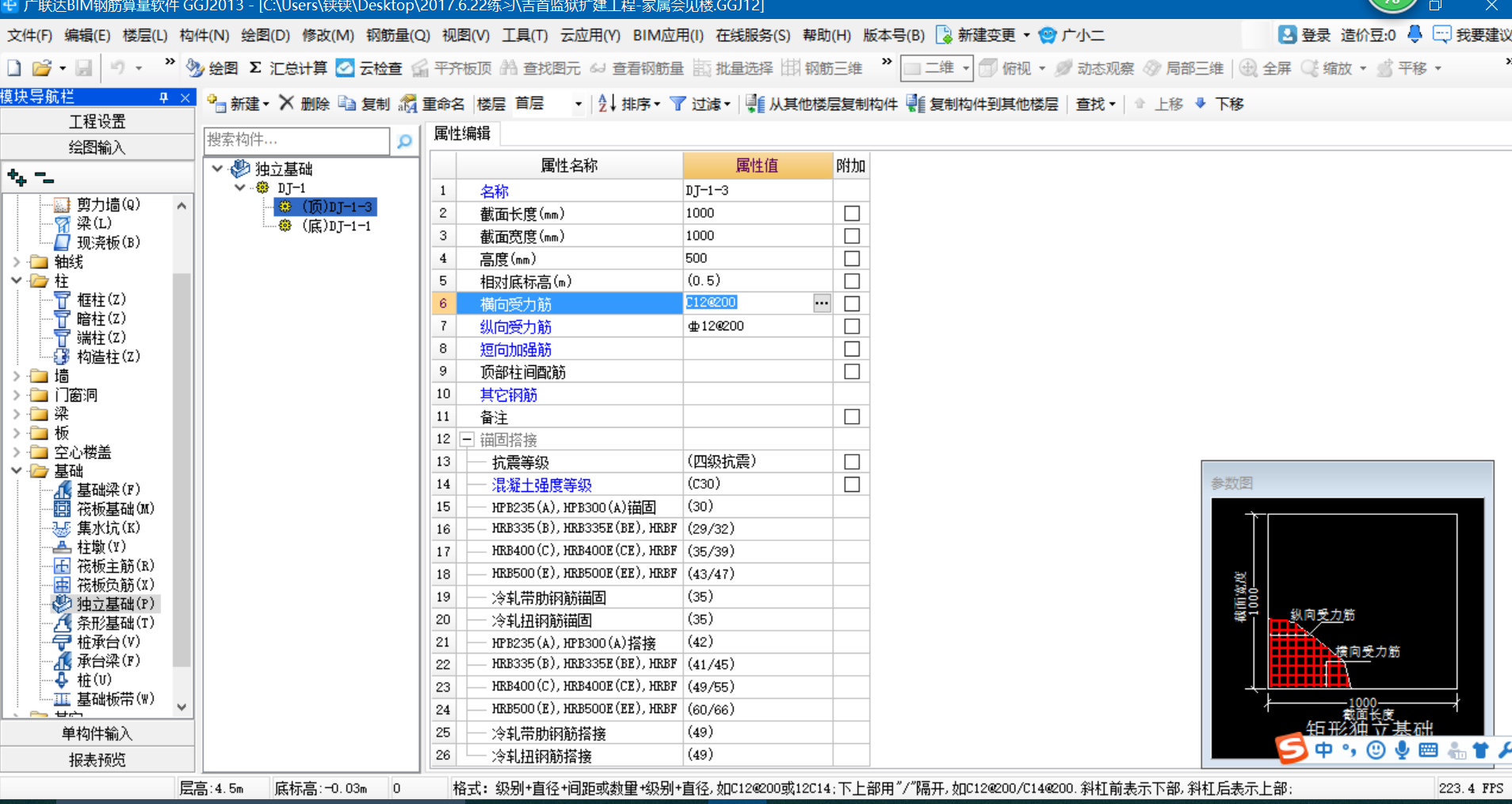Open the 查找 dropdown
The height and width of the screenshot is (804, 1512).
click(1113, 105)
